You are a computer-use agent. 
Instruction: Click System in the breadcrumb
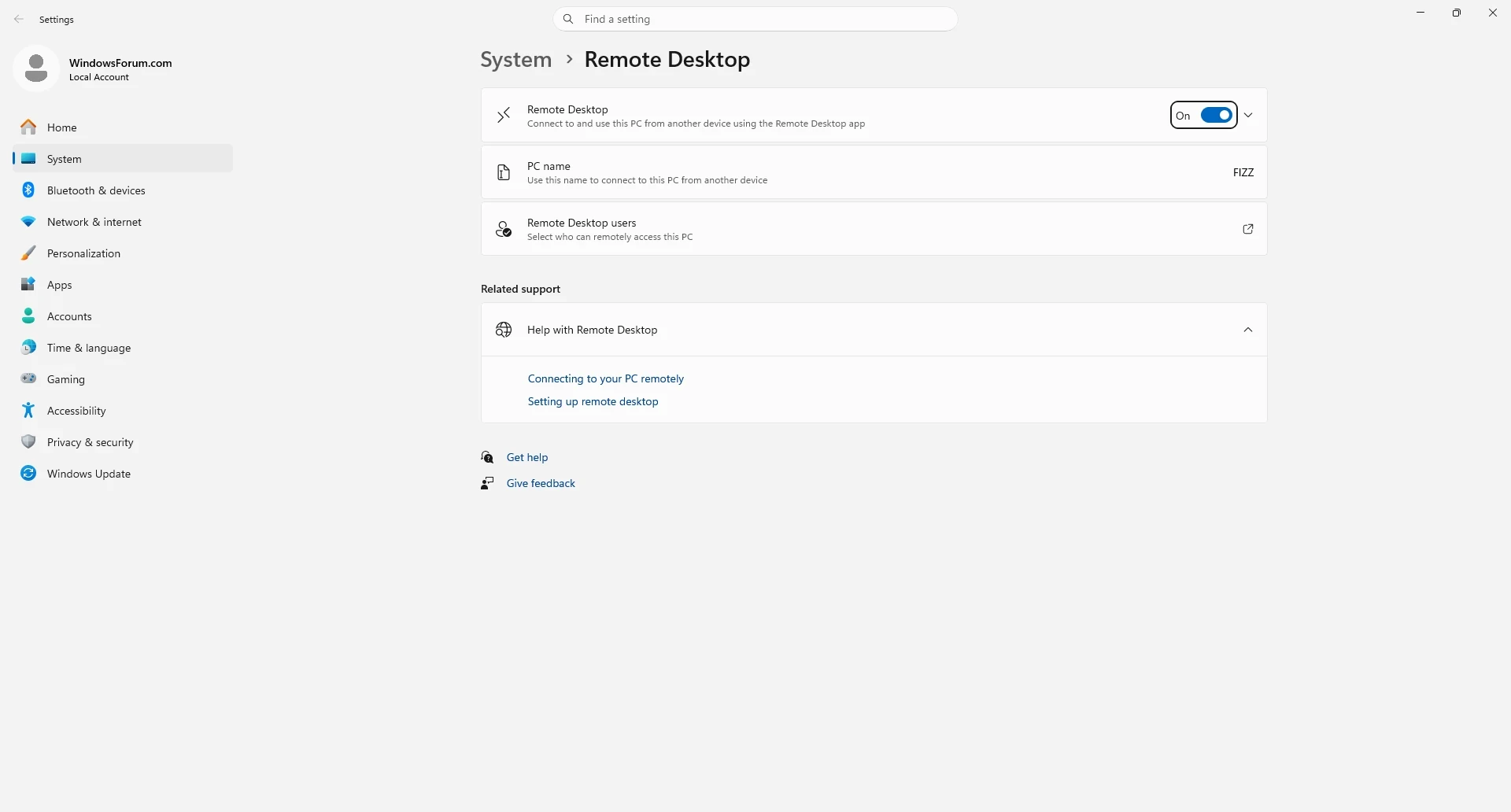pos(516,60)
